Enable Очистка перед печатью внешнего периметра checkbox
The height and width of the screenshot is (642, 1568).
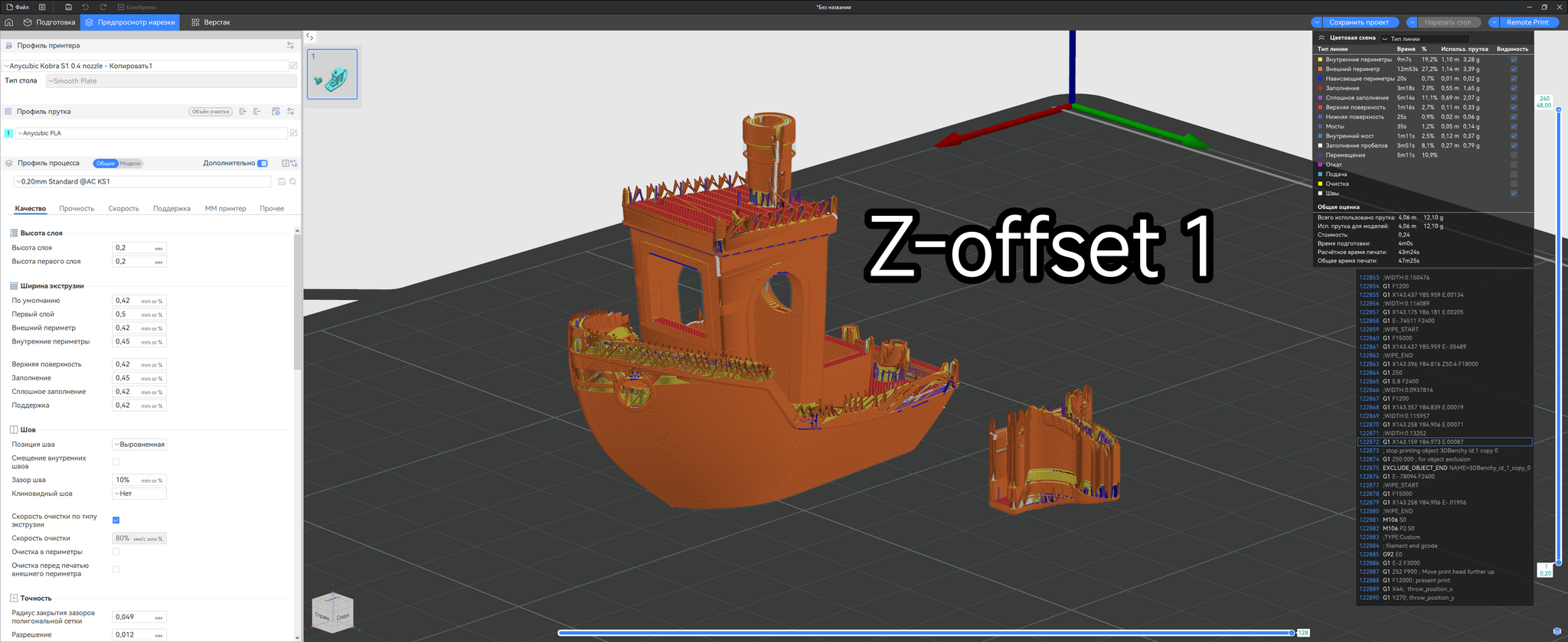pos(116,569)
